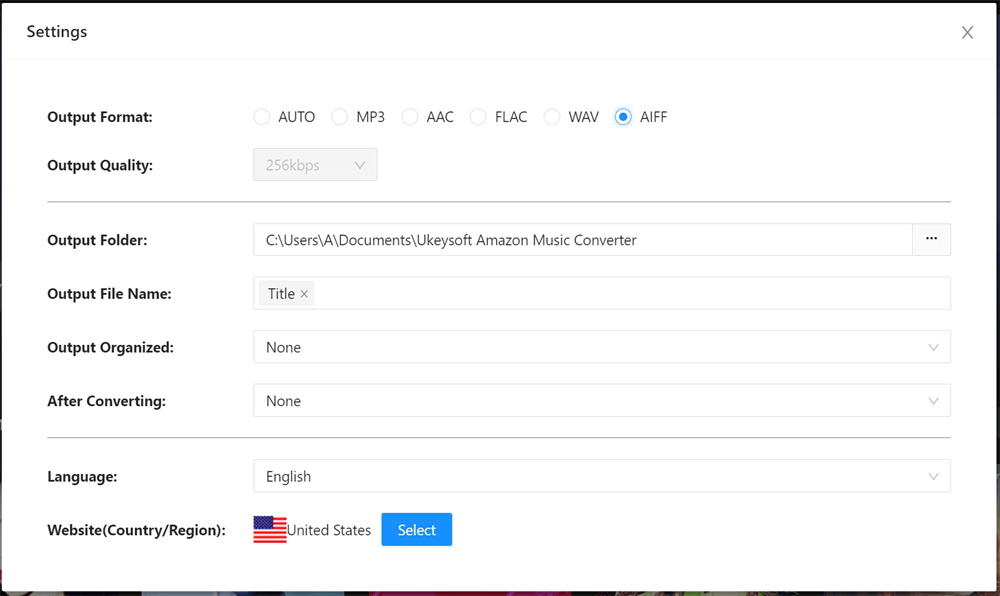Click the Output Organized chevron icon
The width and height of the screenshot is (1000, 596).
pos(935,347)
